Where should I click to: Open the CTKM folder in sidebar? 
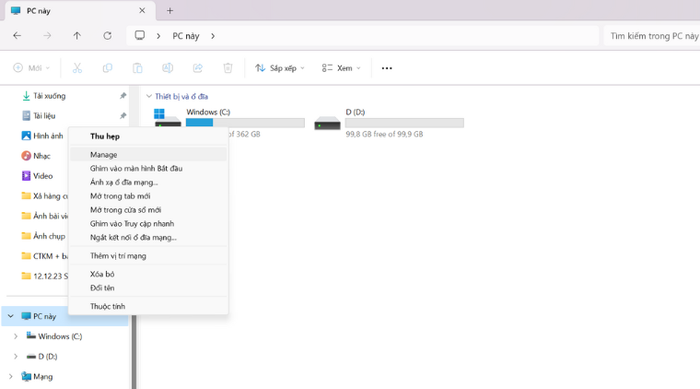(x=45, y=256)
